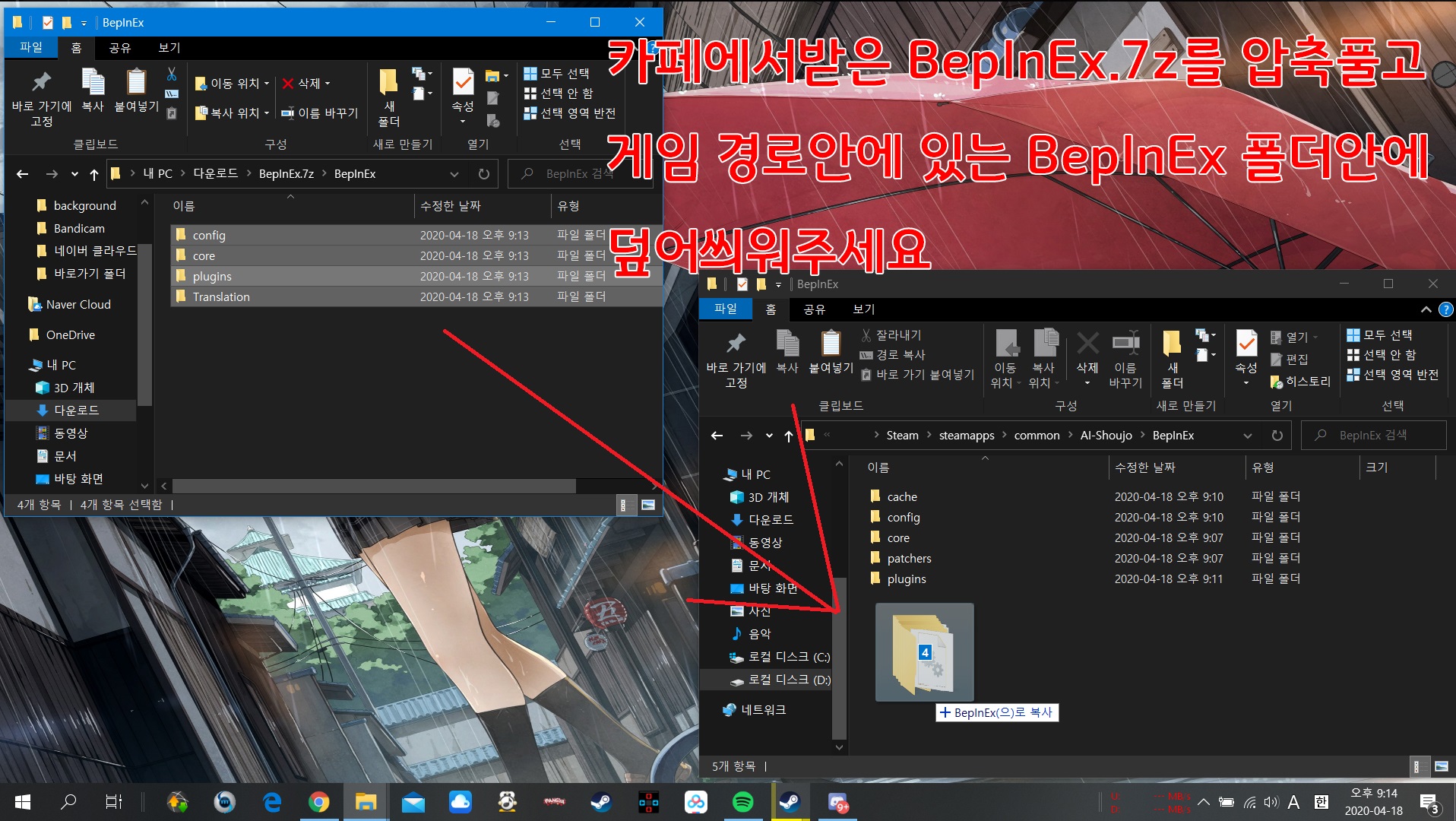Click Pin to Quick access in BepInEx.7z window
The height and width of the screenshot is (821, 1456).
(42, 97)
